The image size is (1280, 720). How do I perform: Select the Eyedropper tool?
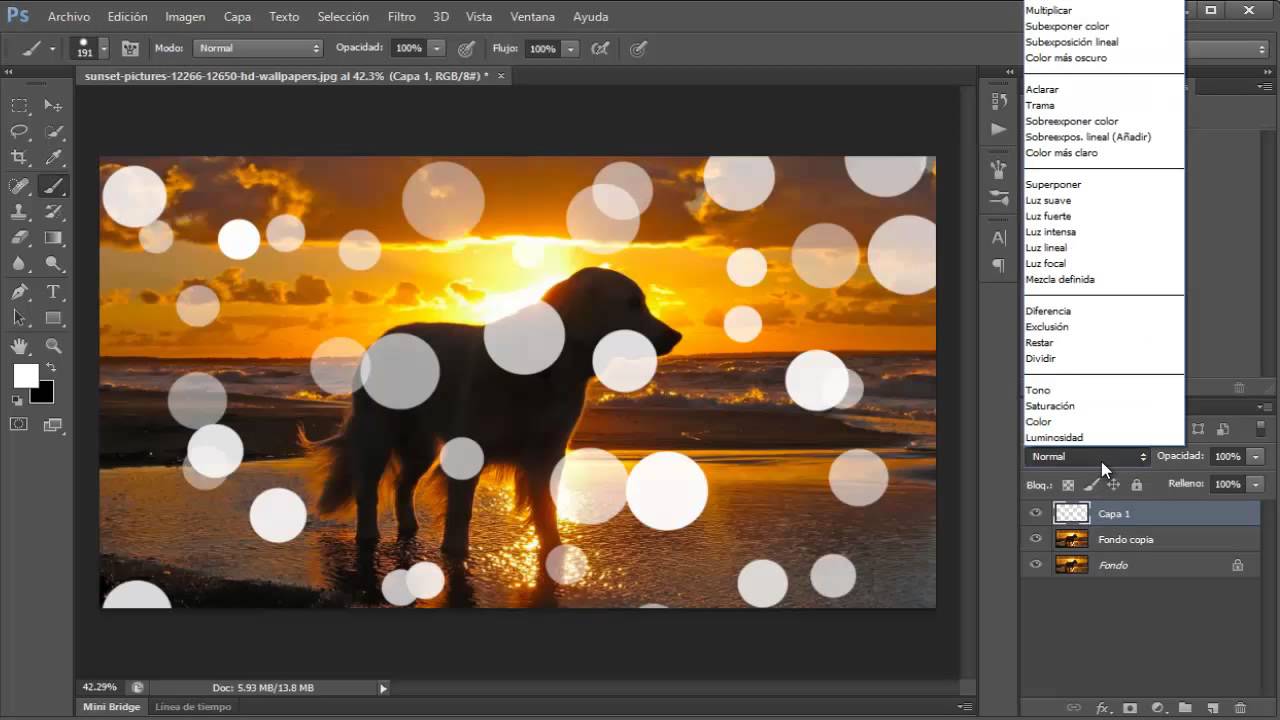pos(54,158)
